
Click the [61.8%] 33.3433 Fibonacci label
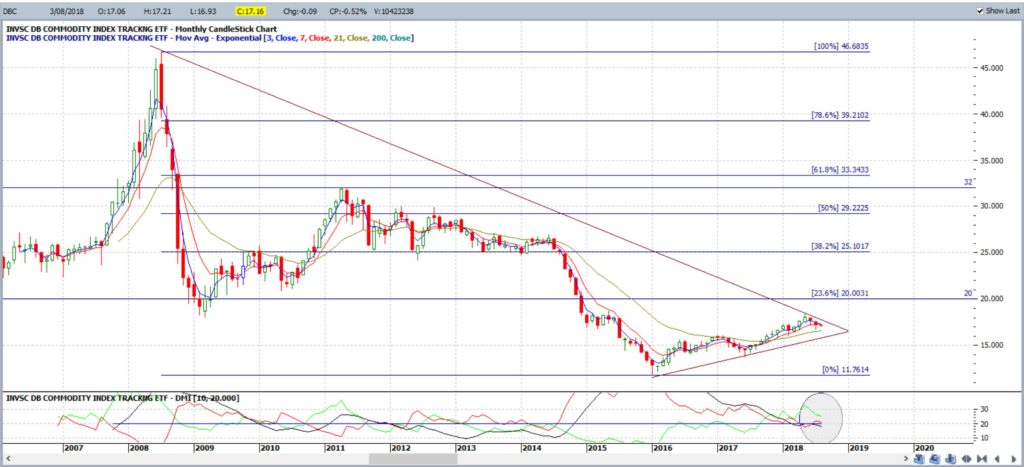tap(840, 170)
